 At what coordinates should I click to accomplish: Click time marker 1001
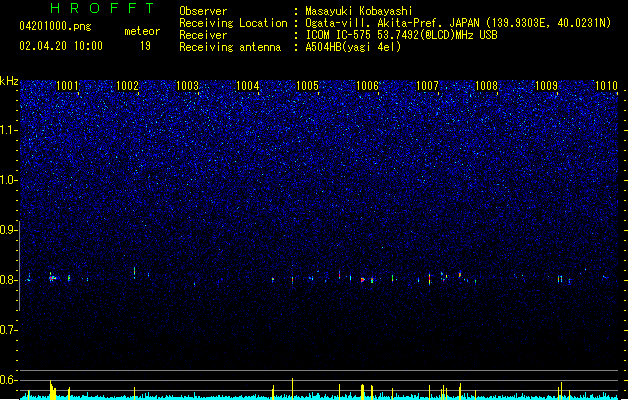tap(67, 86)
